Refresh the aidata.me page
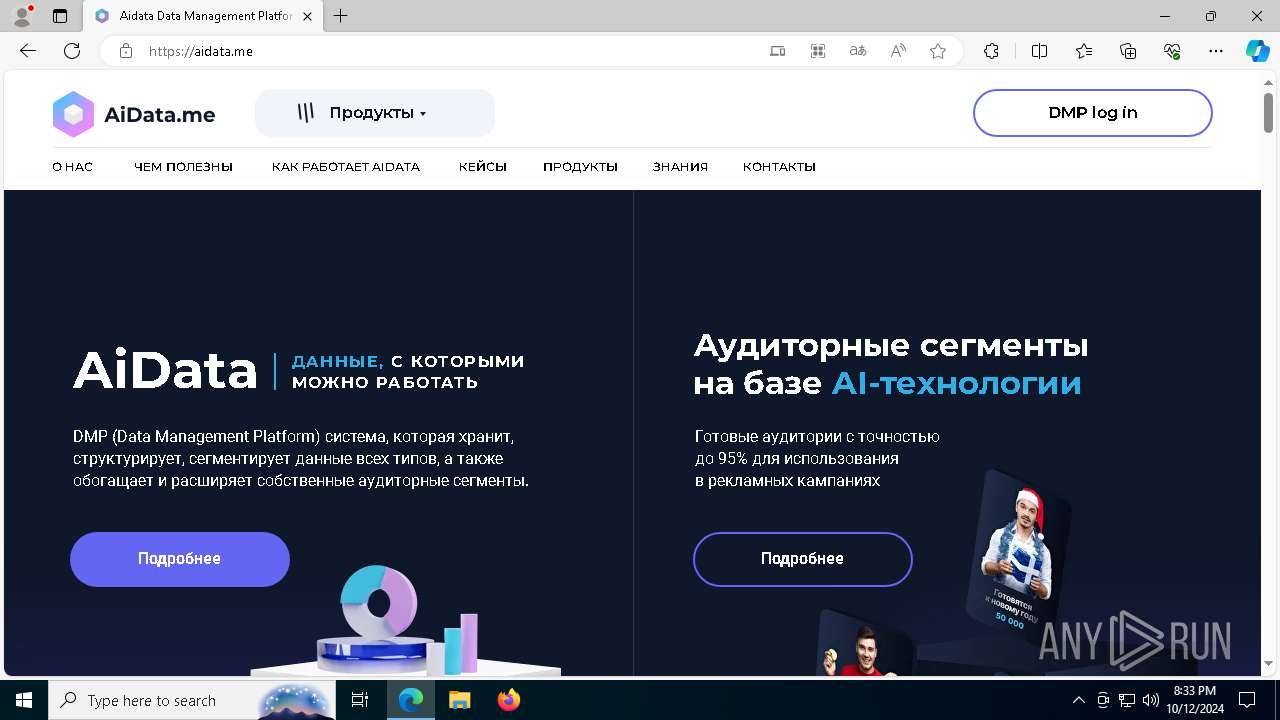Viewport: 1280px width, 720px height. [72, 51]
